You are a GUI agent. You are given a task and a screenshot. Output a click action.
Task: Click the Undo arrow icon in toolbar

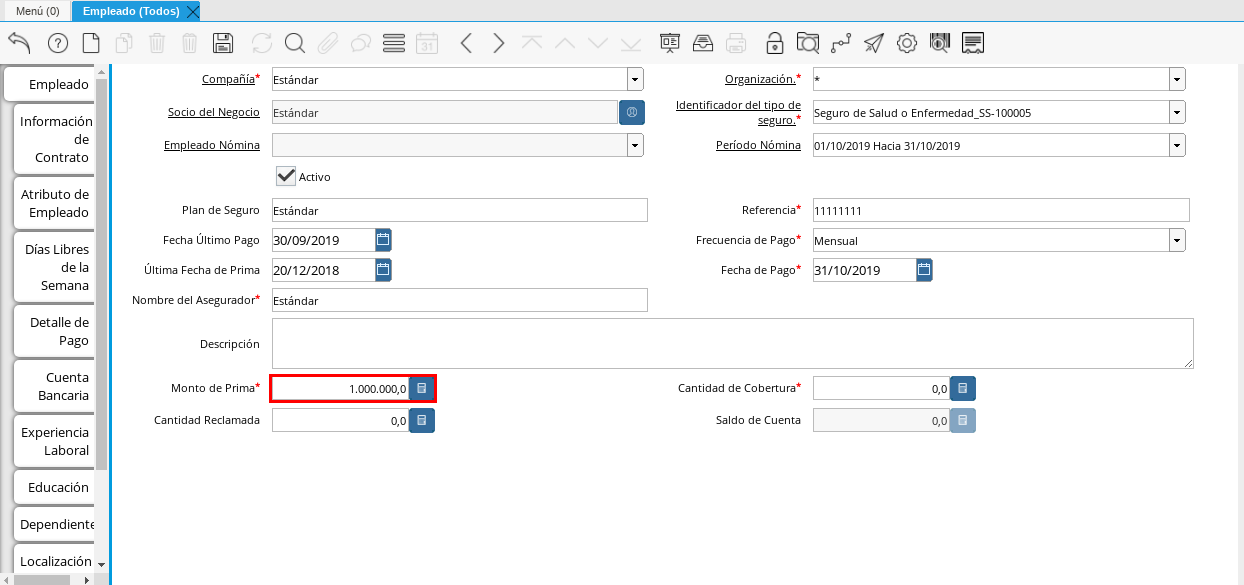click(x=19, y=43)
